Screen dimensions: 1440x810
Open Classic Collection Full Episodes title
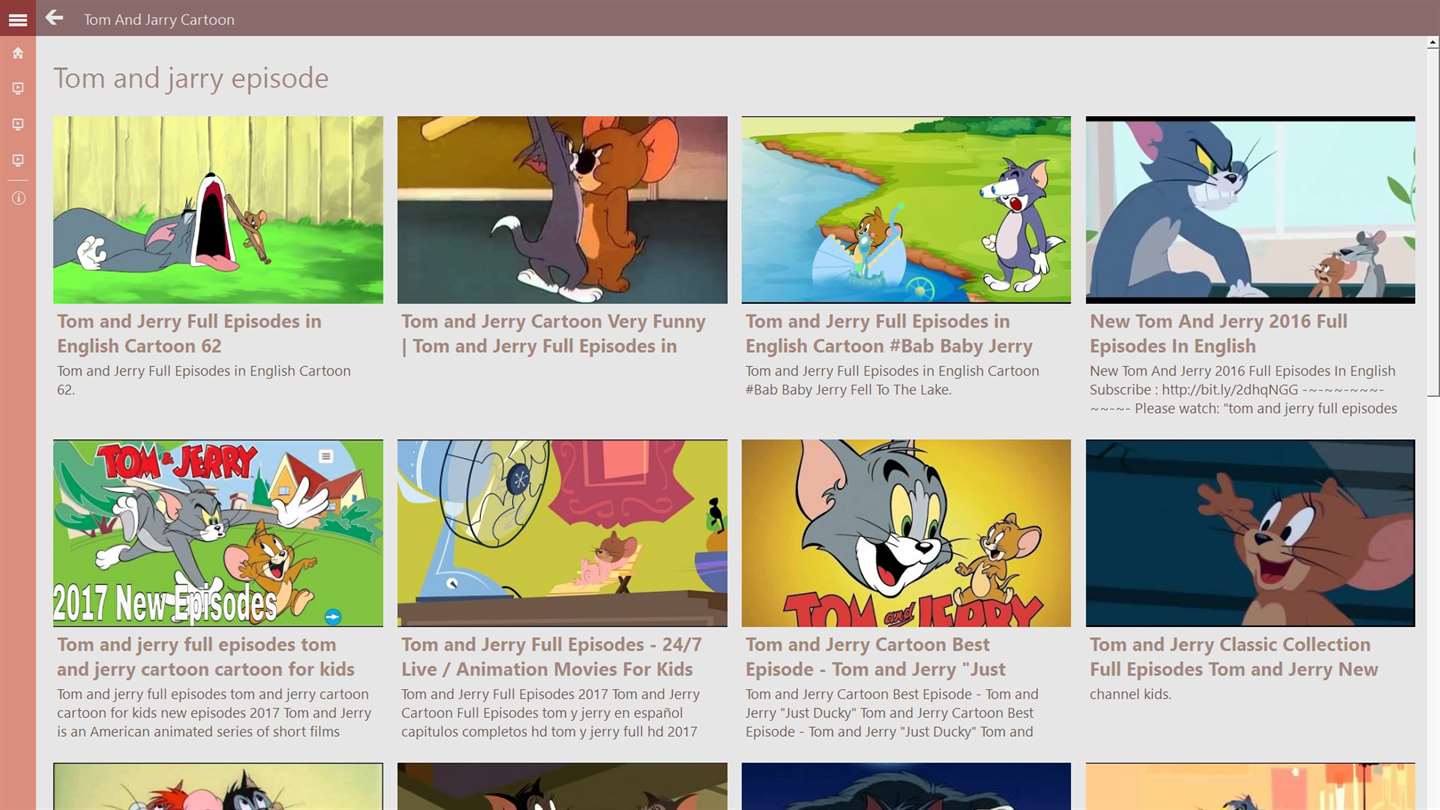point(1234,657)
